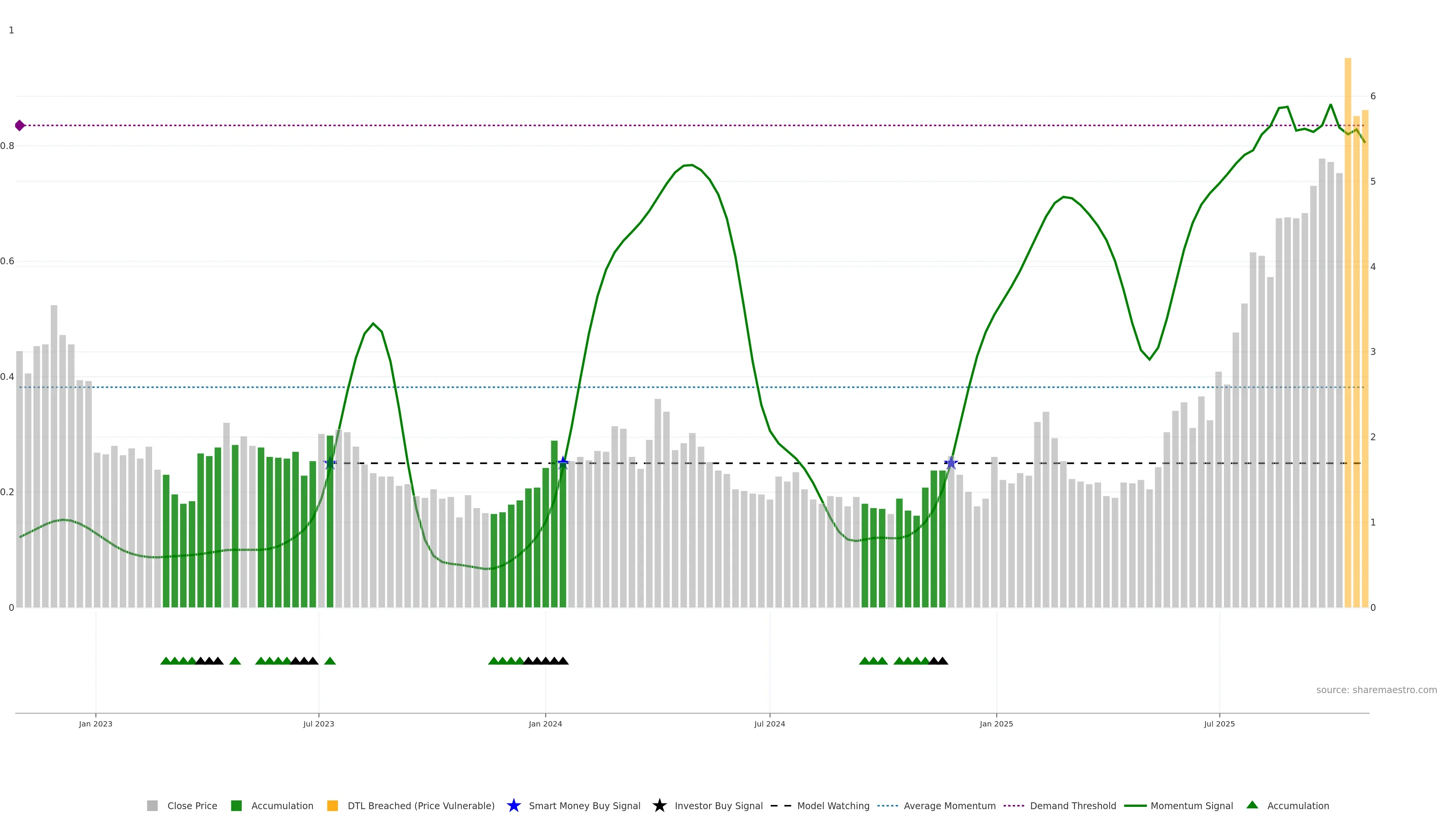The image size is (1456, 819).
Task: Click the purple diamond Demand Threshold marker
Action: click(x=20, y=126)
